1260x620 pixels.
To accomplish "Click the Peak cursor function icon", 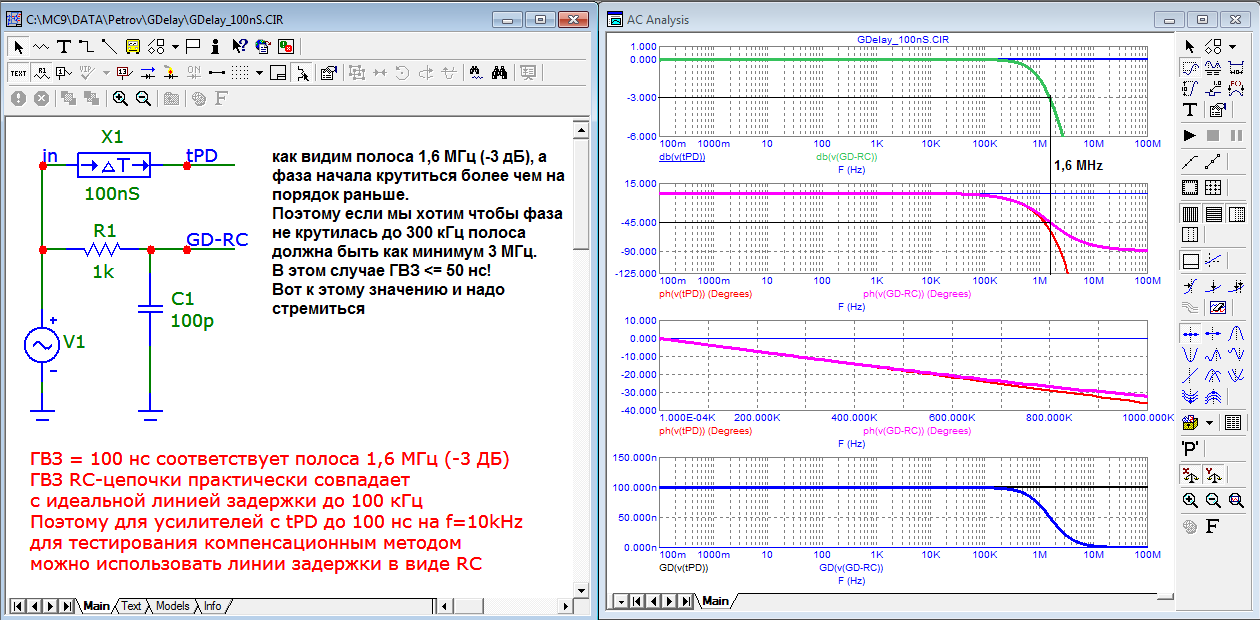I will 1236,333.
